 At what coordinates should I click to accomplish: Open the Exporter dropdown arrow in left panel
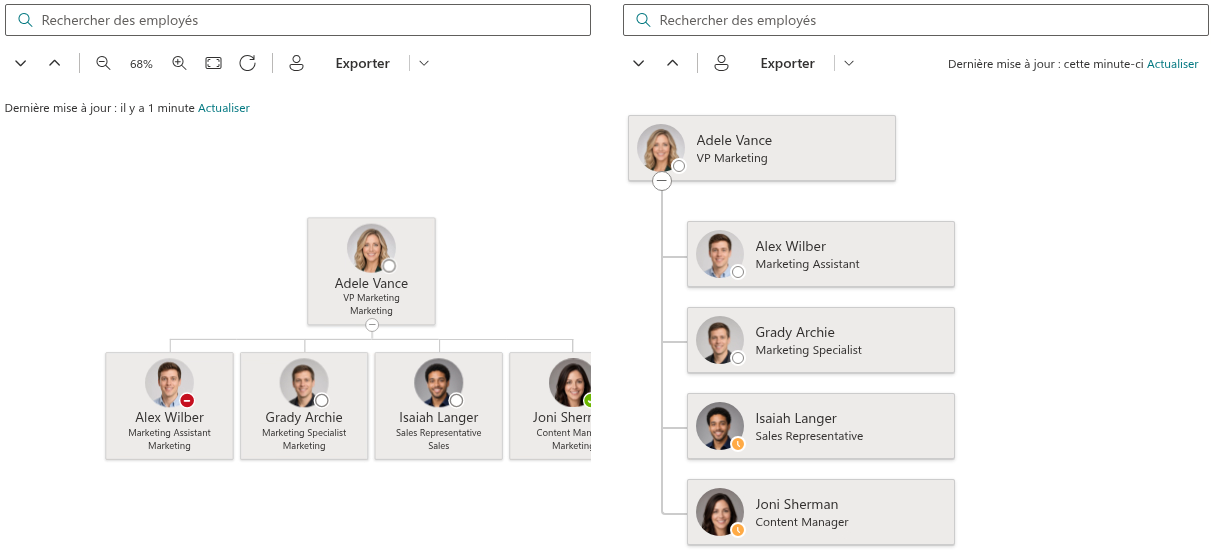(424, 63)
